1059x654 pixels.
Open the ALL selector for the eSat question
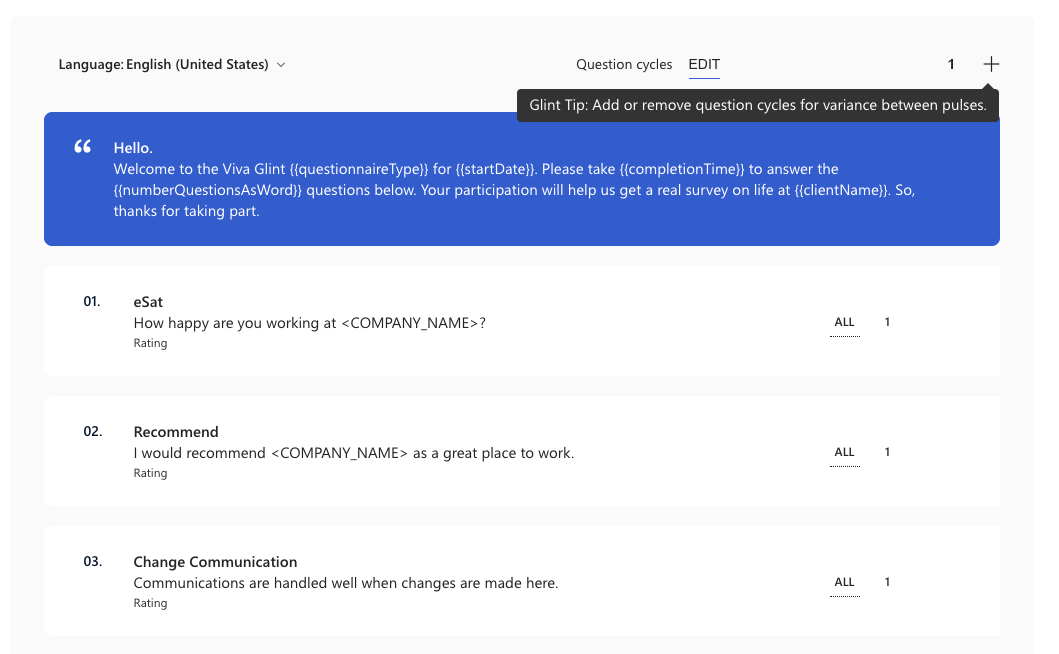(x=844, y=322)
